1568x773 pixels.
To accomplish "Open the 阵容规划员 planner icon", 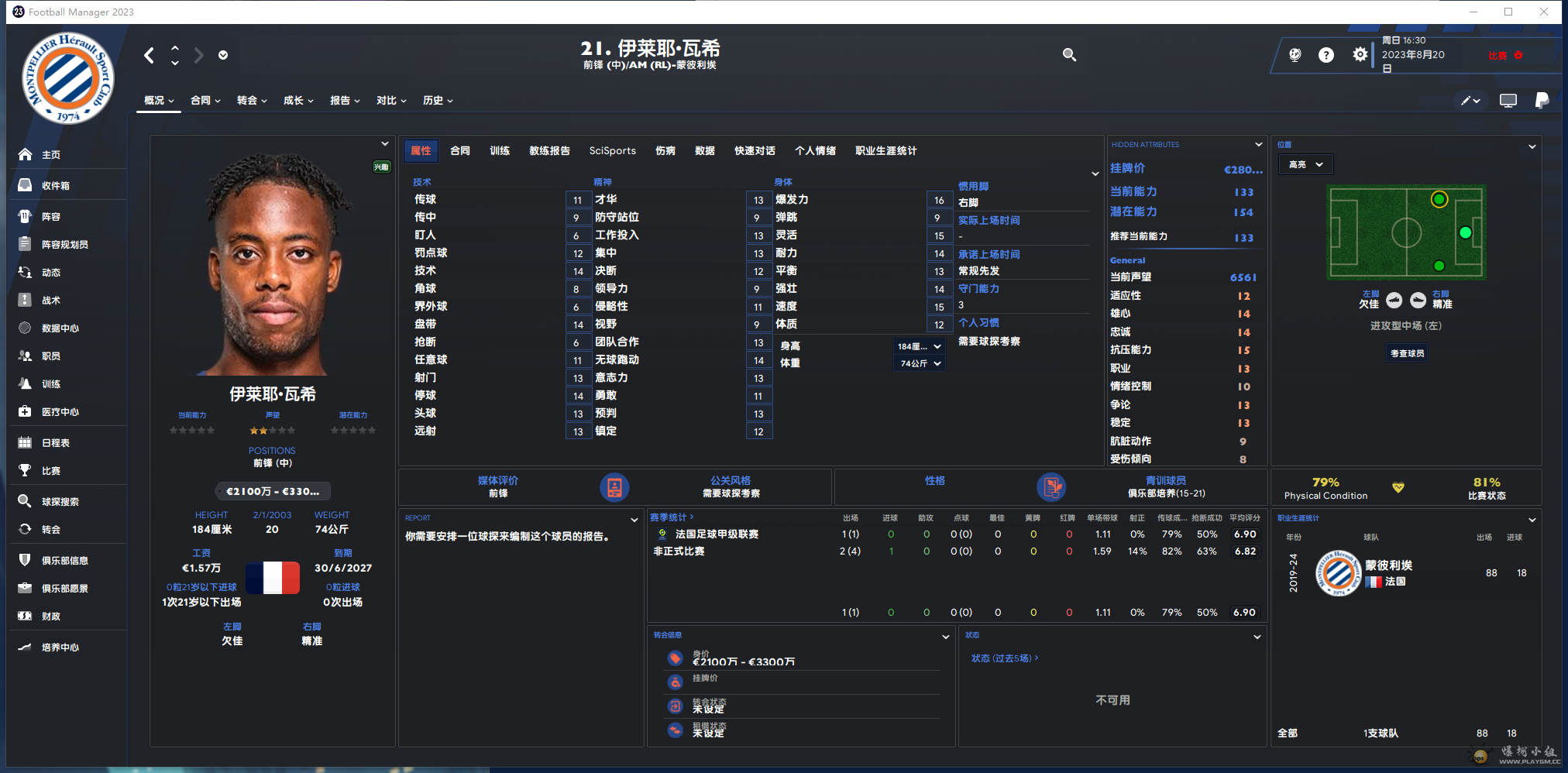I will pos(25,244).
